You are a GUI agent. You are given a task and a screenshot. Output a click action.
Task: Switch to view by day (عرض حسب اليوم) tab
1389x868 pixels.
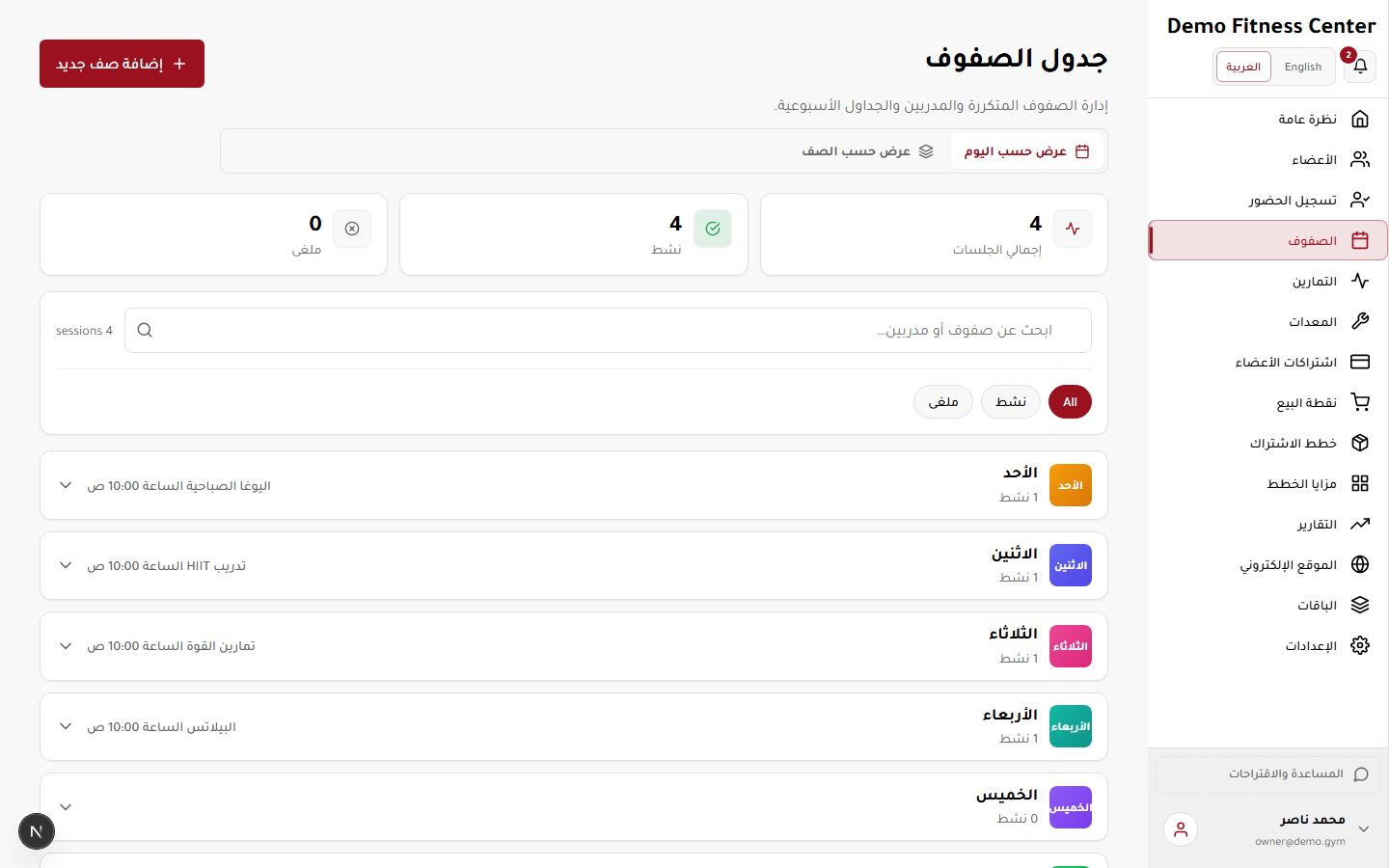tap(1026, 151)
